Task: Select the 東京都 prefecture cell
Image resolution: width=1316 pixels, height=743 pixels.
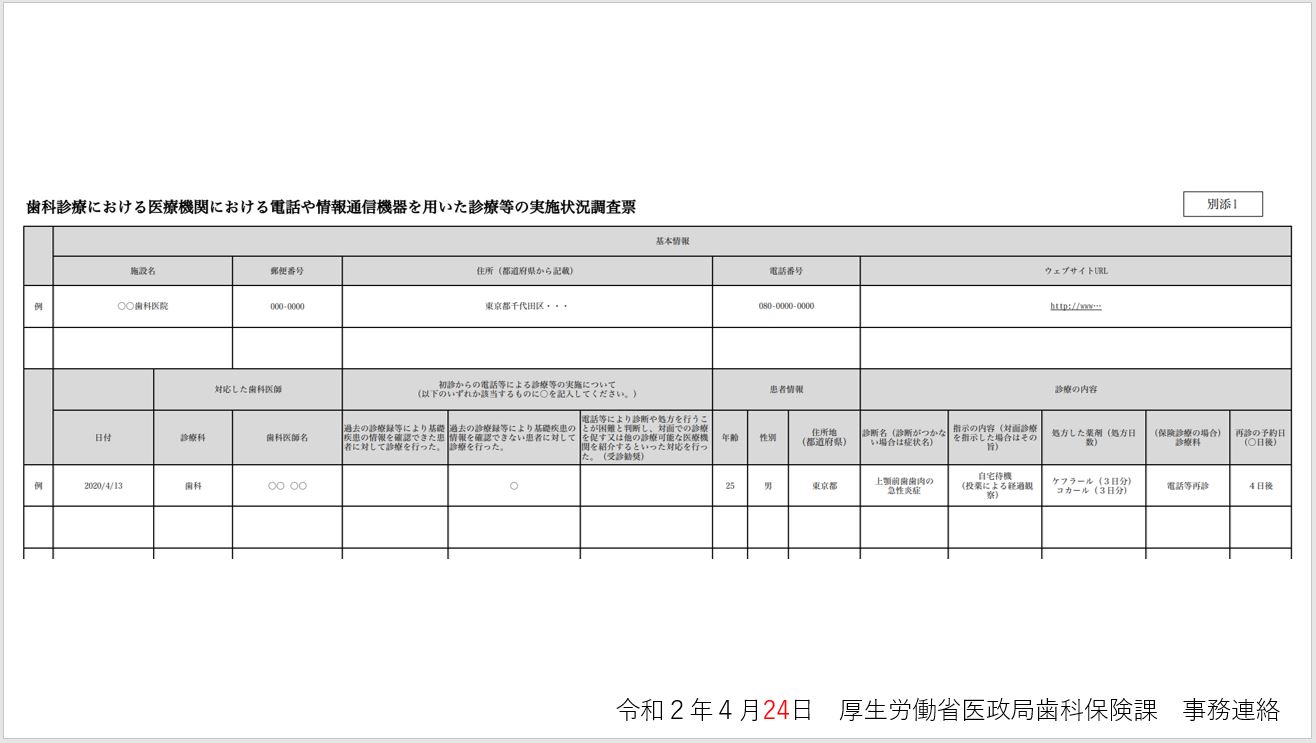Action: 824,485
